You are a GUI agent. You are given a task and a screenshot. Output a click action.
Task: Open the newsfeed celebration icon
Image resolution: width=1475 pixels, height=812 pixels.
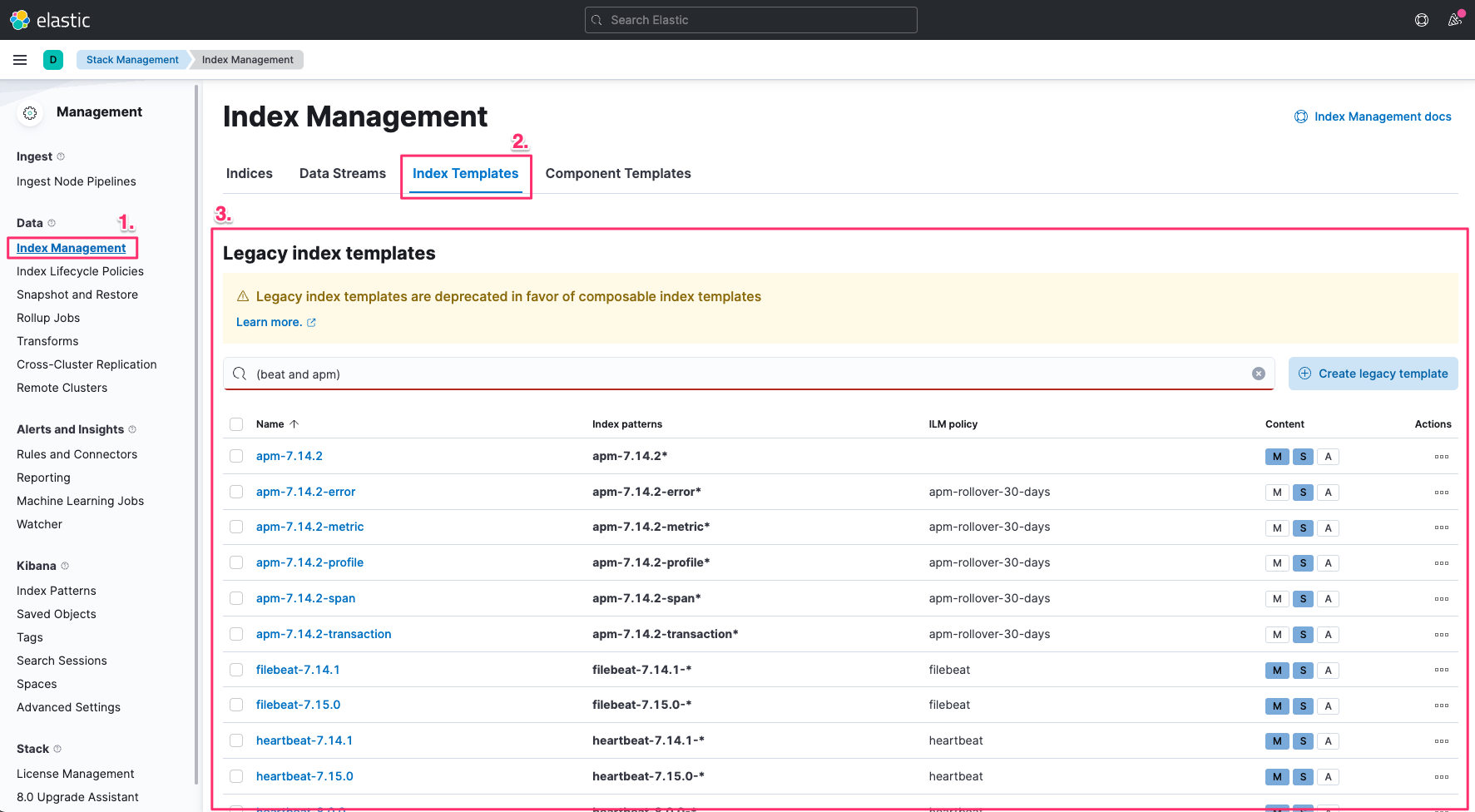coord(1454,20)
